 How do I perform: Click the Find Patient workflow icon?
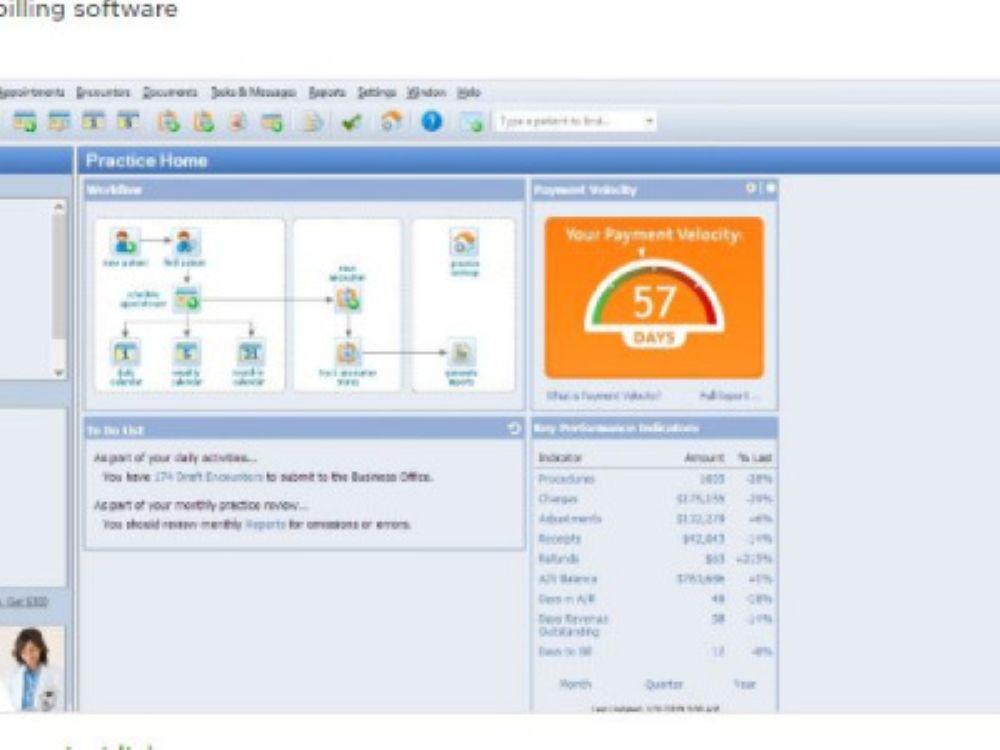click(x=186, y=242)
